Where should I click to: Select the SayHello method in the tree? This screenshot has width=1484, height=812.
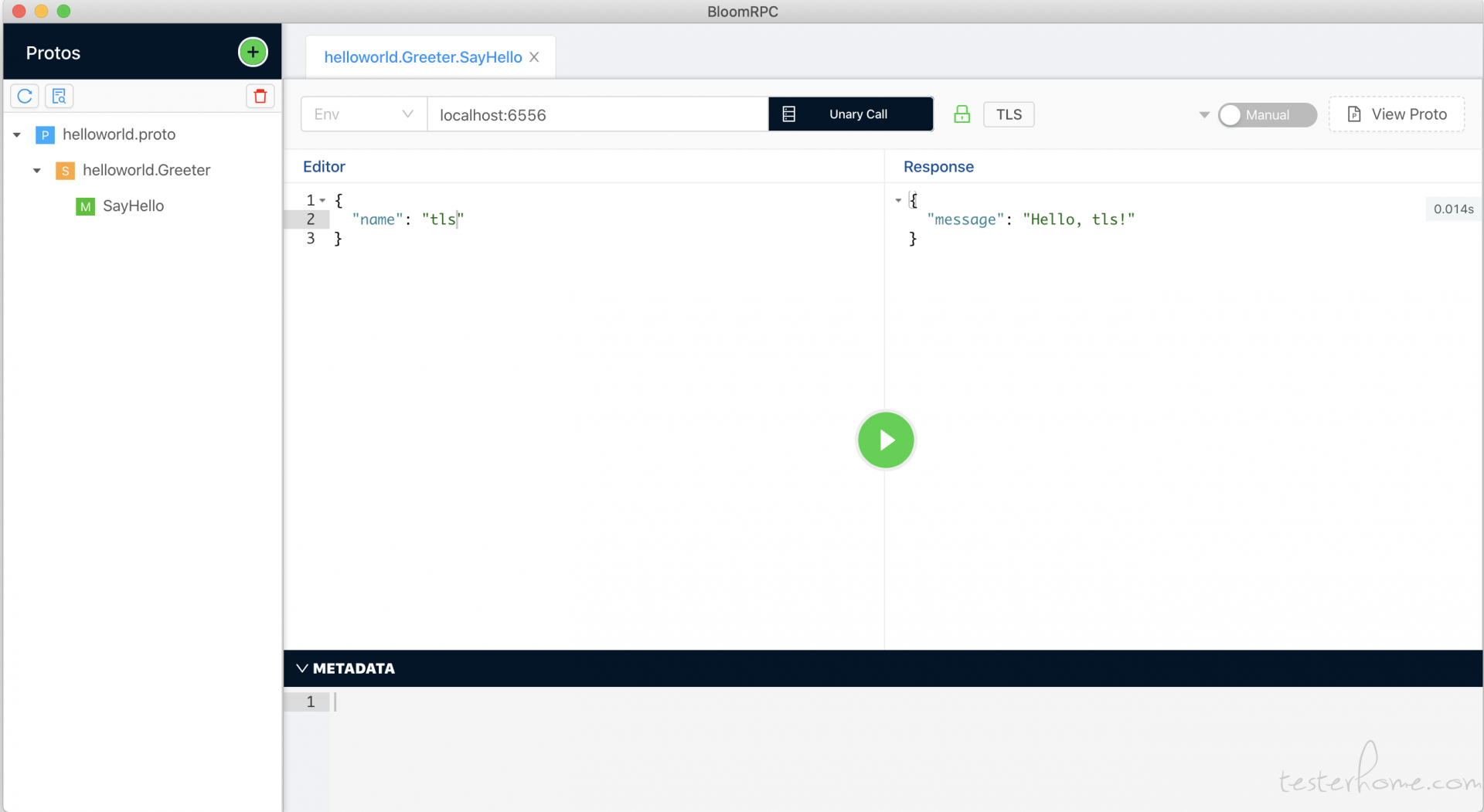click(x=133, y=206)
